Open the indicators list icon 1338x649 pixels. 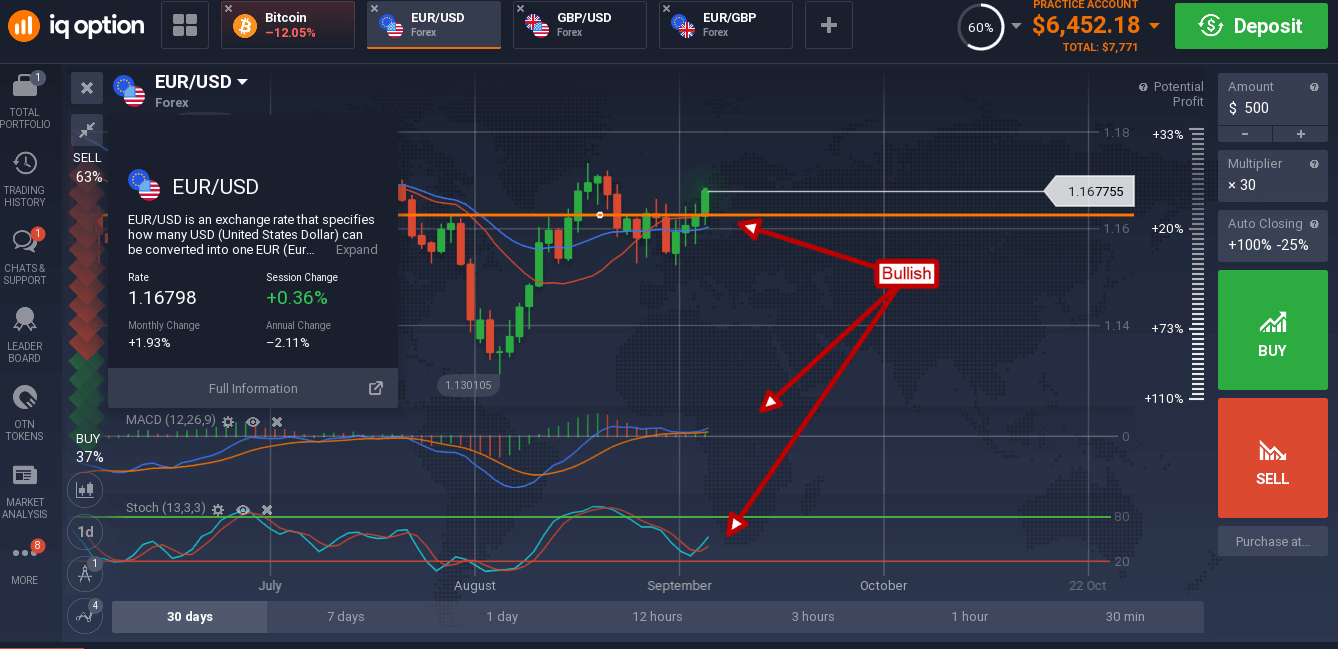pos(85,615)
